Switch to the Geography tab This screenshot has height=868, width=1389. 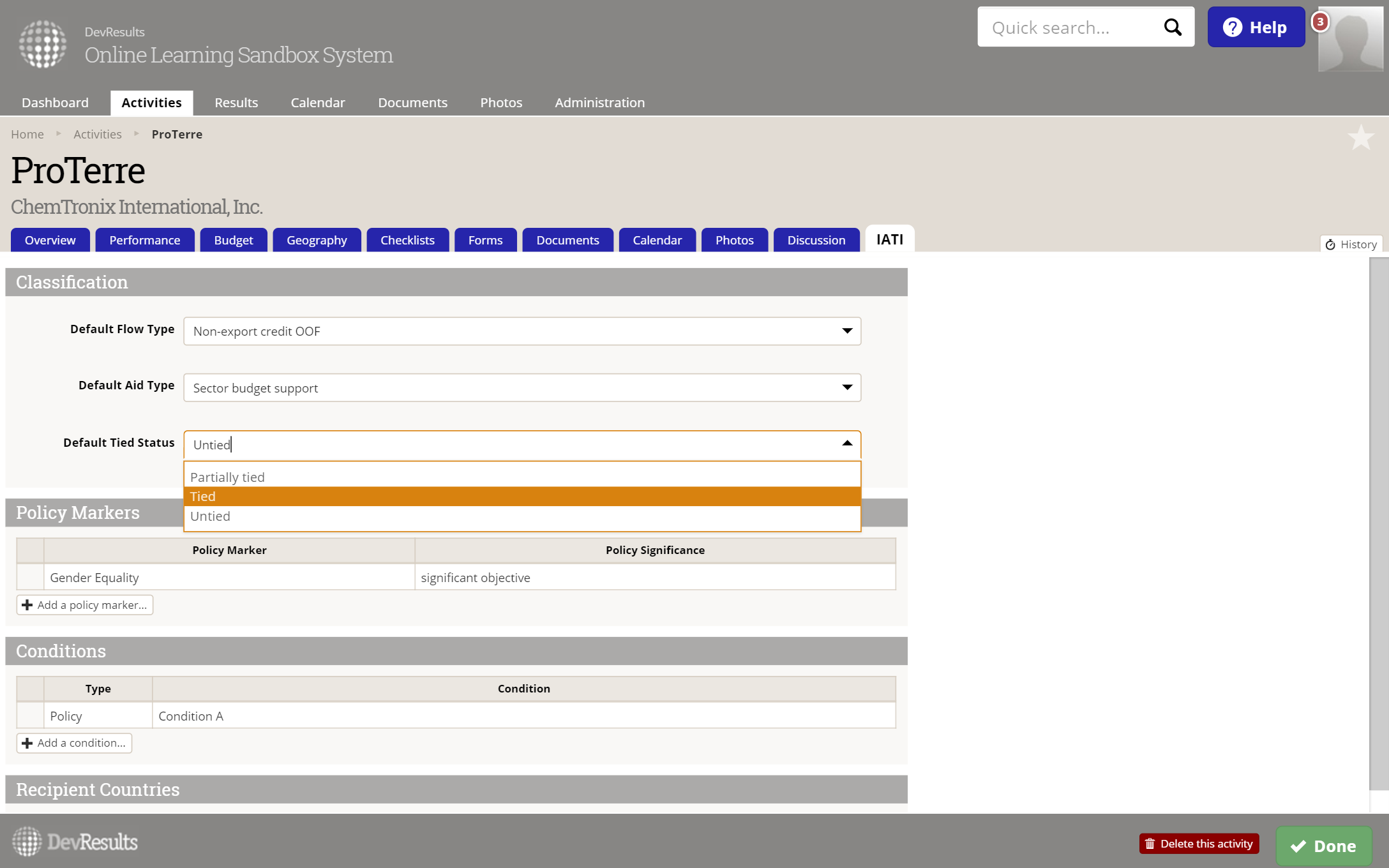tap(317, 240)
